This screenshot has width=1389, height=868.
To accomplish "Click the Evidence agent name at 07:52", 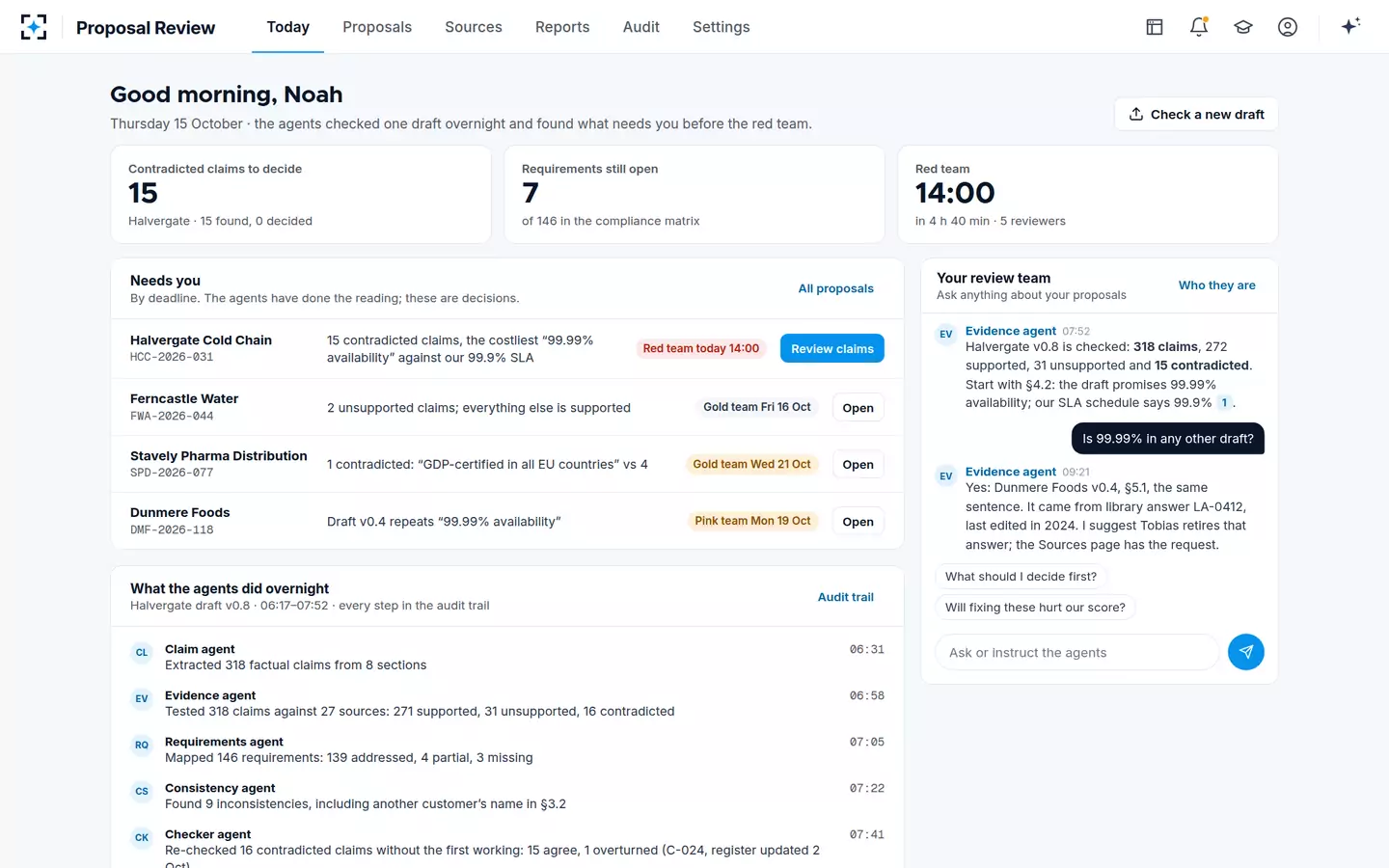I will (x=1010, y=331).
